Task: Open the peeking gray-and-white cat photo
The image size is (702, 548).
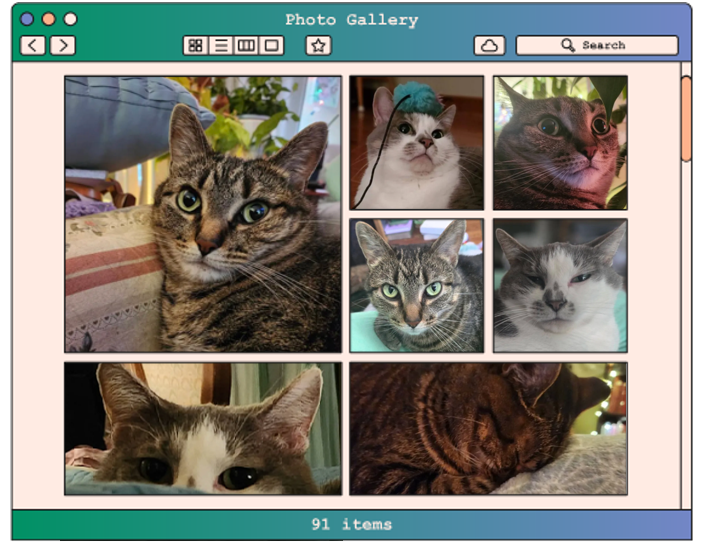Action: coord(203,428)
